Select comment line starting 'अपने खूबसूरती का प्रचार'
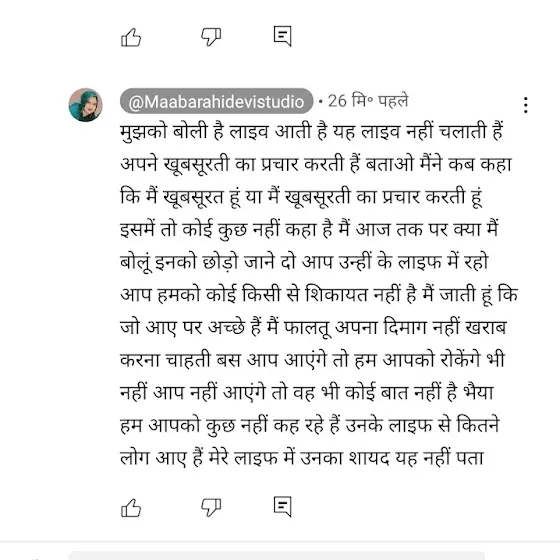560x560 pixels. [316, 164]
